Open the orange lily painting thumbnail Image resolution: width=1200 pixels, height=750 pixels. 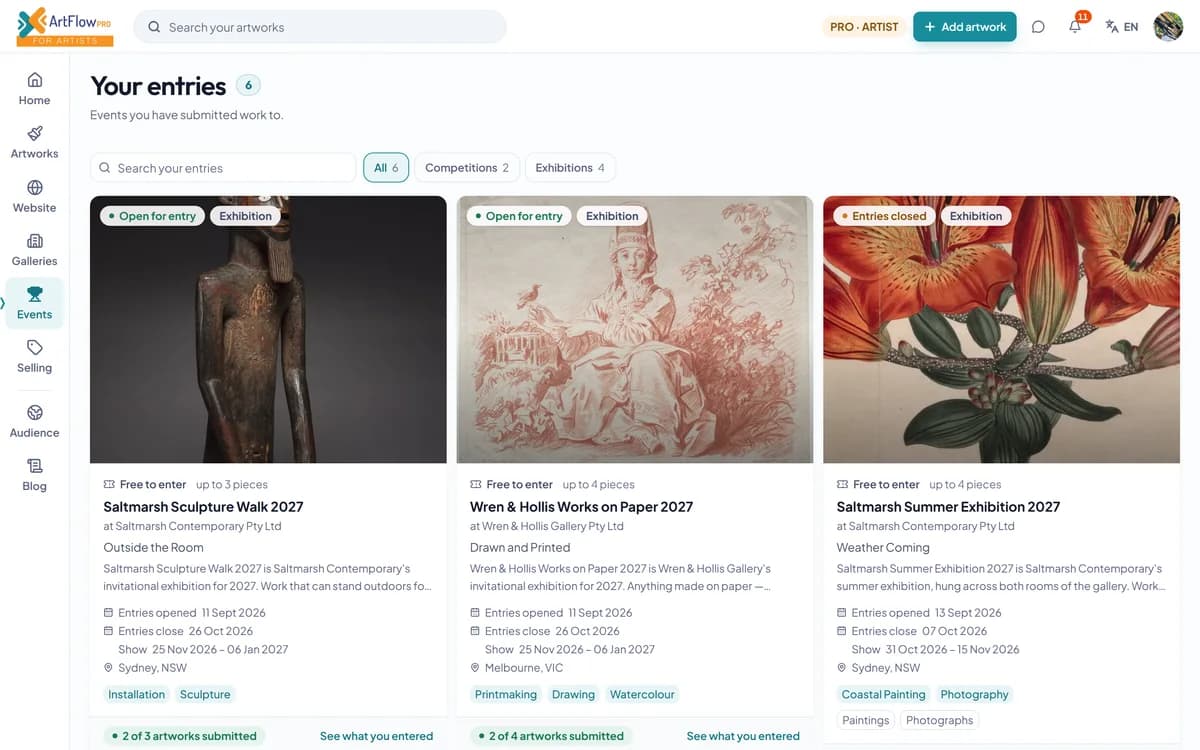(1001, 330)
